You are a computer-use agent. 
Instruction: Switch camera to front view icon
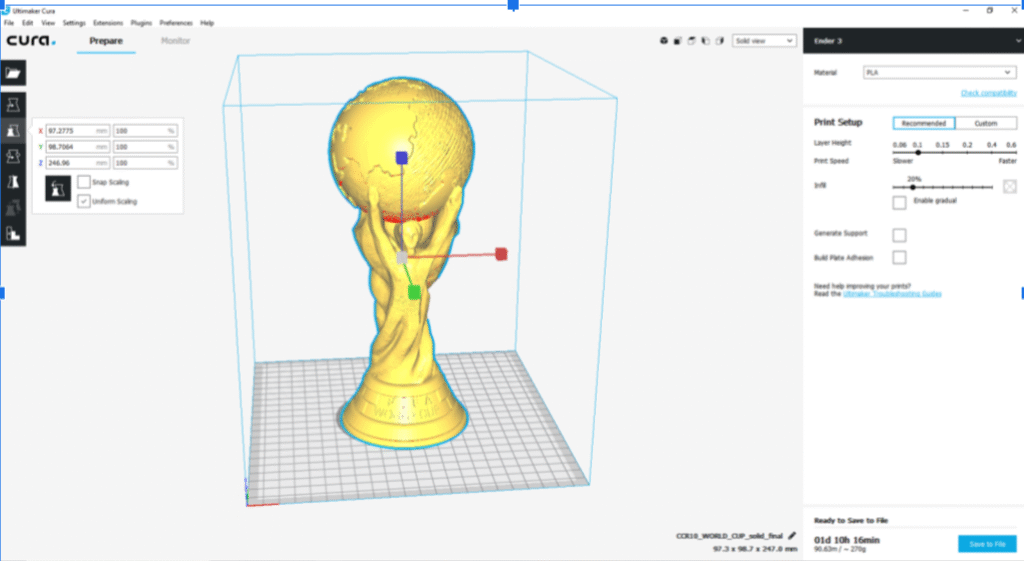(x=677, y=40)
